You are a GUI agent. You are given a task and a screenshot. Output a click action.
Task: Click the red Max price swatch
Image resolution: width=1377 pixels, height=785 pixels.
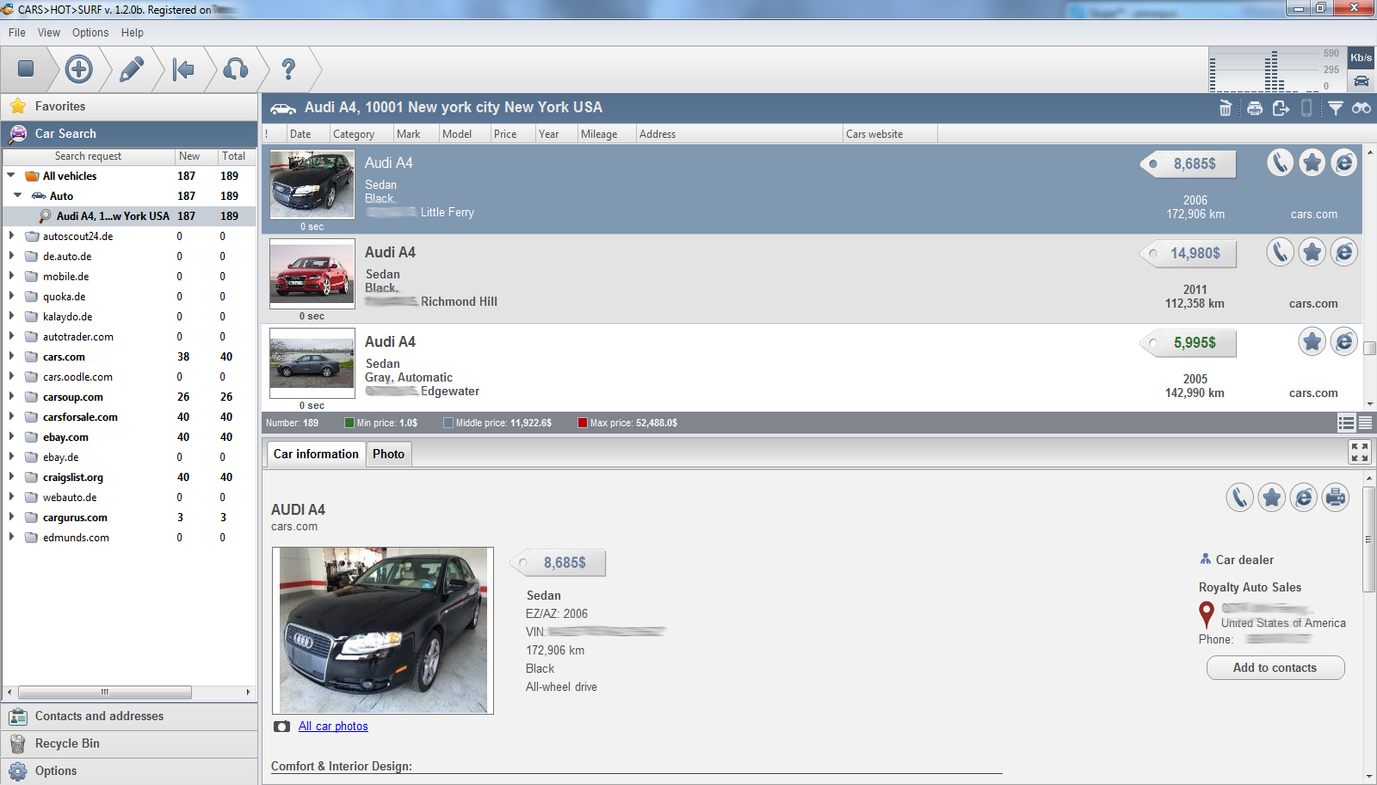tap(582, 423)
